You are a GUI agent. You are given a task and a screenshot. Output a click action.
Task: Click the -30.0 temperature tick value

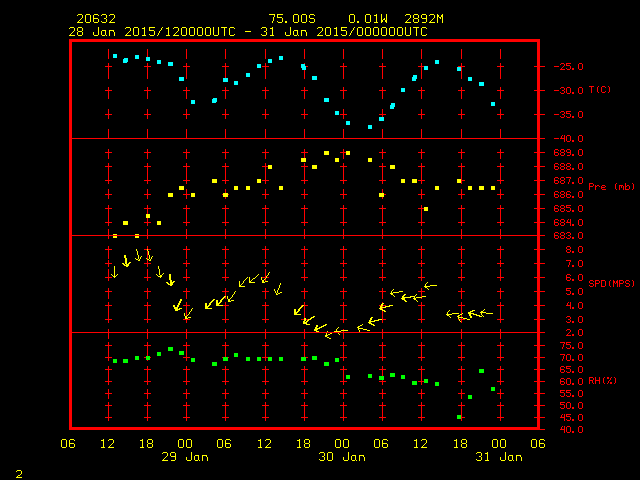pos(568,91)
